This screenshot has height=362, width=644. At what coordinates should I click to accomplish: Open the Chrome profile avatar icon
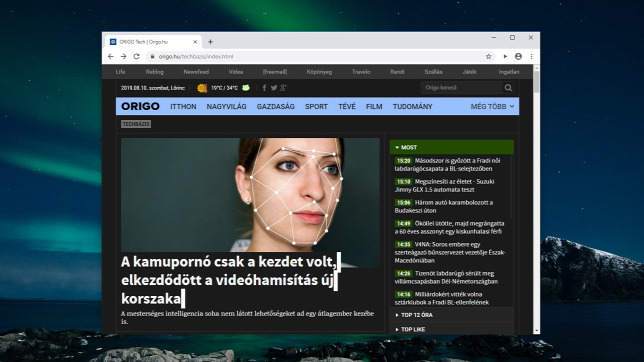pyautogui.click(x=518, y=56)
